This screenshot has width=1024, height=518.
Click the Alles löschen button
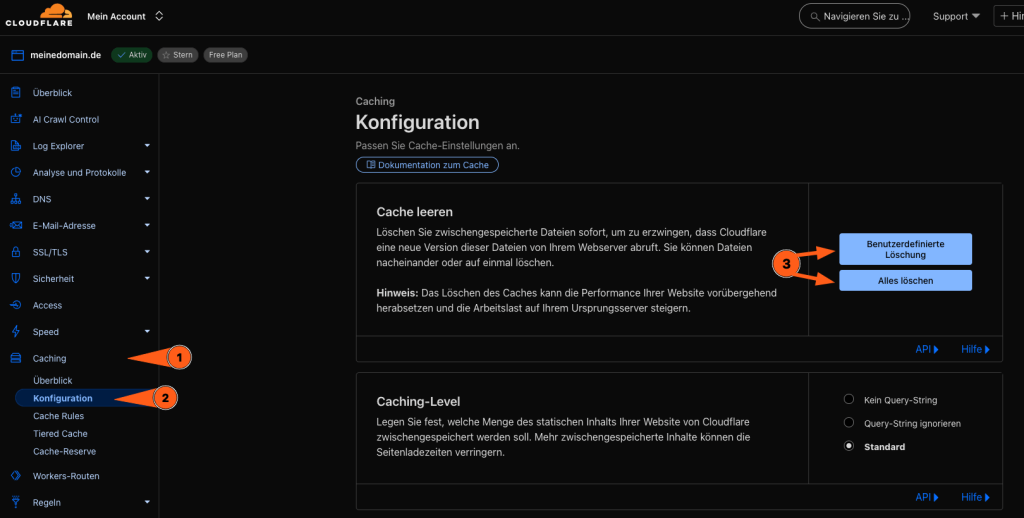pyautogui.click(x=904, y=281)
